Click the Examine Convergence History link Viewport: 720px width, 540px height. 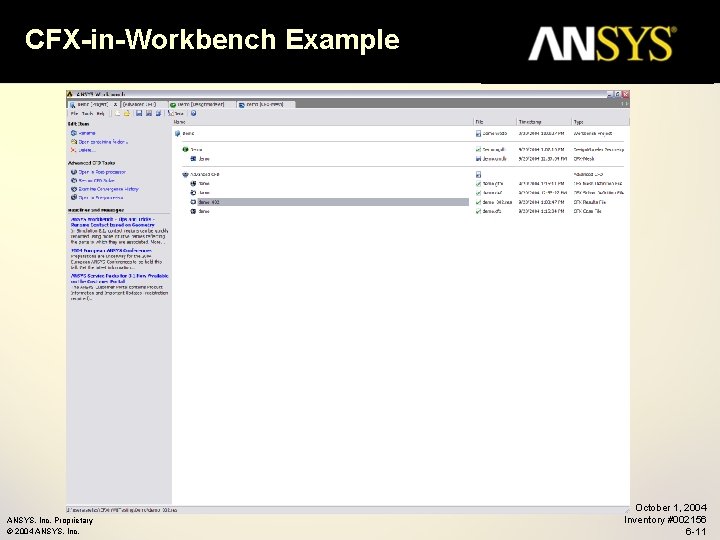pos(108,189)
